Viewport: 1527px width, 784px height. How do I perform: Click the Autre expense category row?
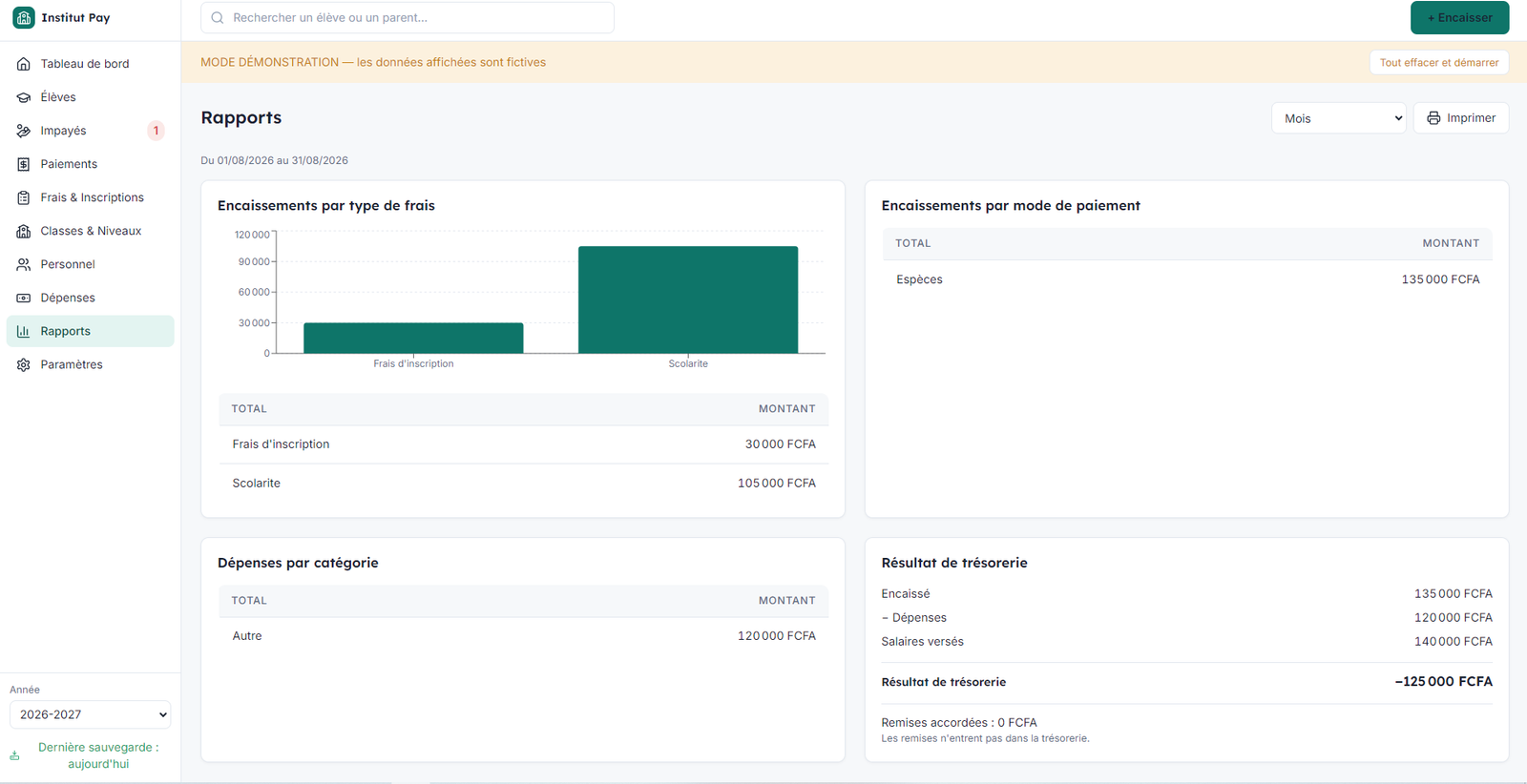click(x=523, y=636)
